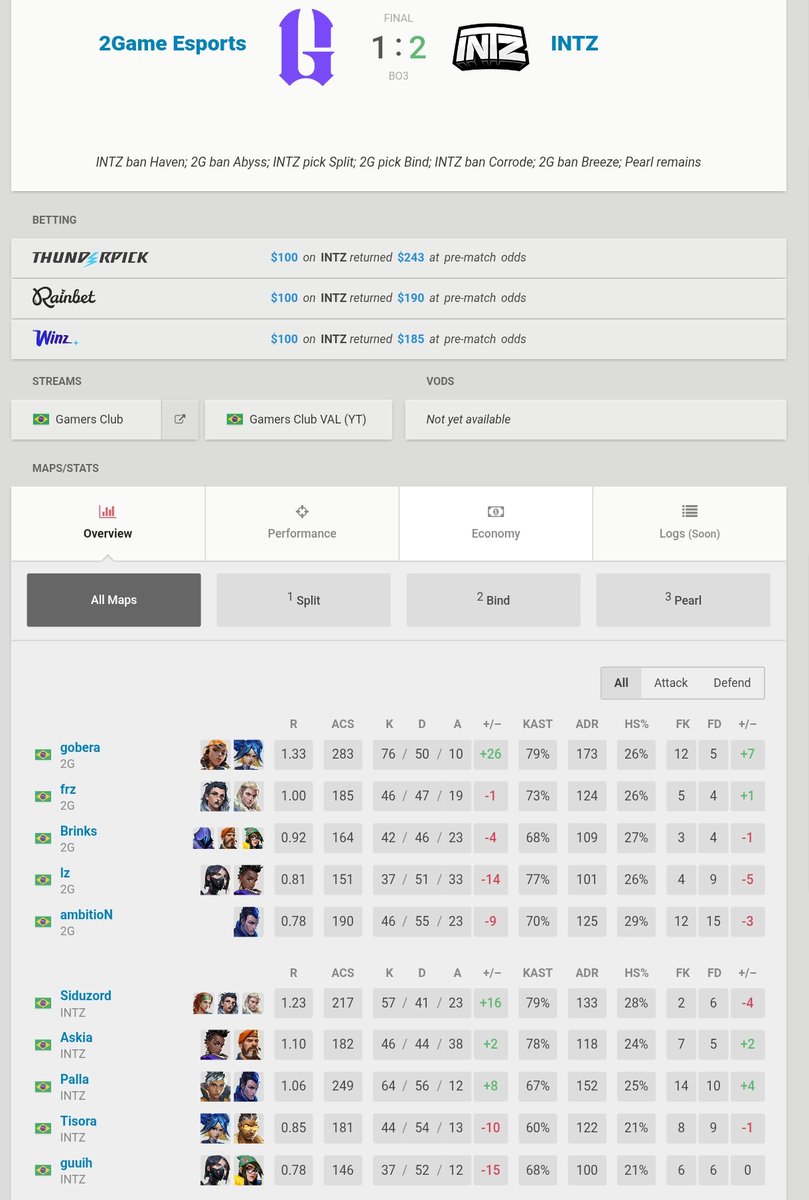Image resolution: width=809 pixels, height=1200 pixels.
Task: Click Siduzord's 79% KAST value
Action: pos(538,1003)
